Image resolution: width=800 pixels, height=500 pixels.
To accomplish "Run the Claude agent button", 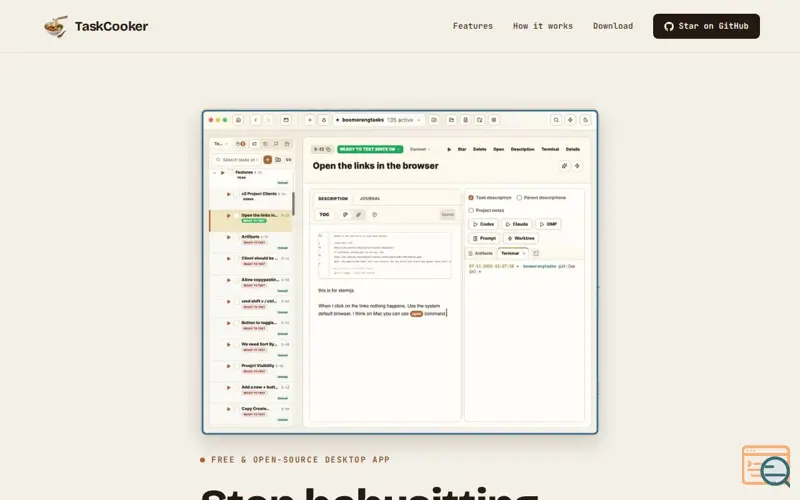I will (516, 224).
